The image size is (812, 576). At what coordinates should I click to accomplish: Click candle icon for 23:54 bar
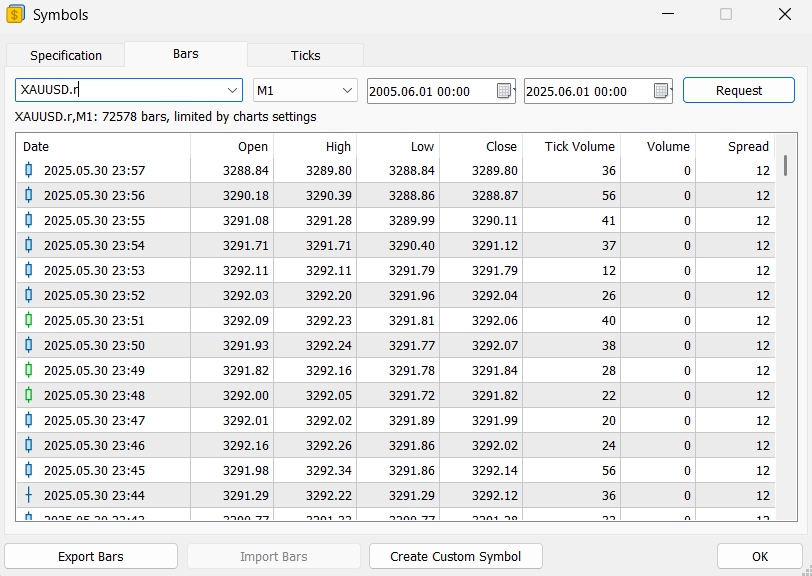click(29, 245)
